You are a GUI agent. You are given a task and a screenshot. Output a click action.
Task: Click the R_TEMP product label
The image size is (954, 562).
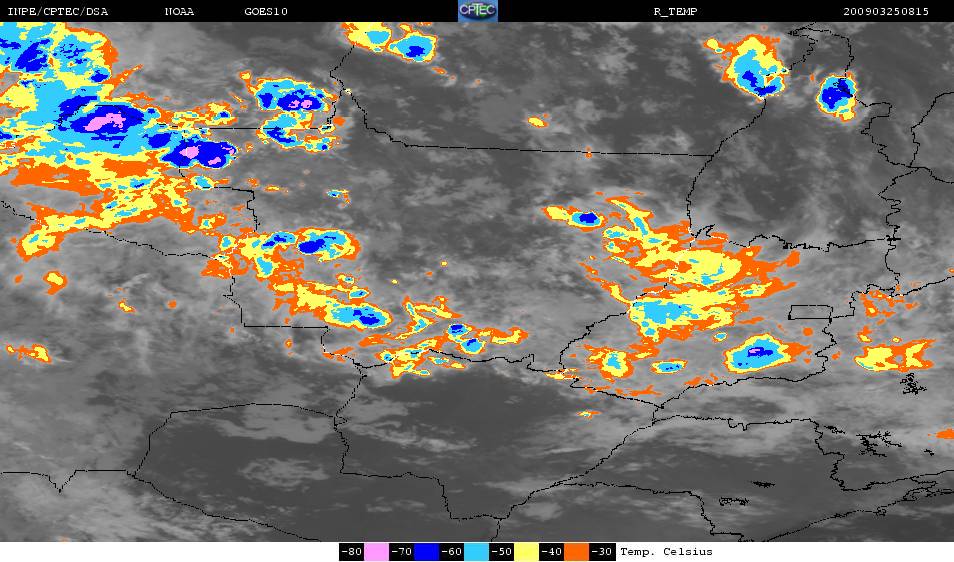point(675,12)
